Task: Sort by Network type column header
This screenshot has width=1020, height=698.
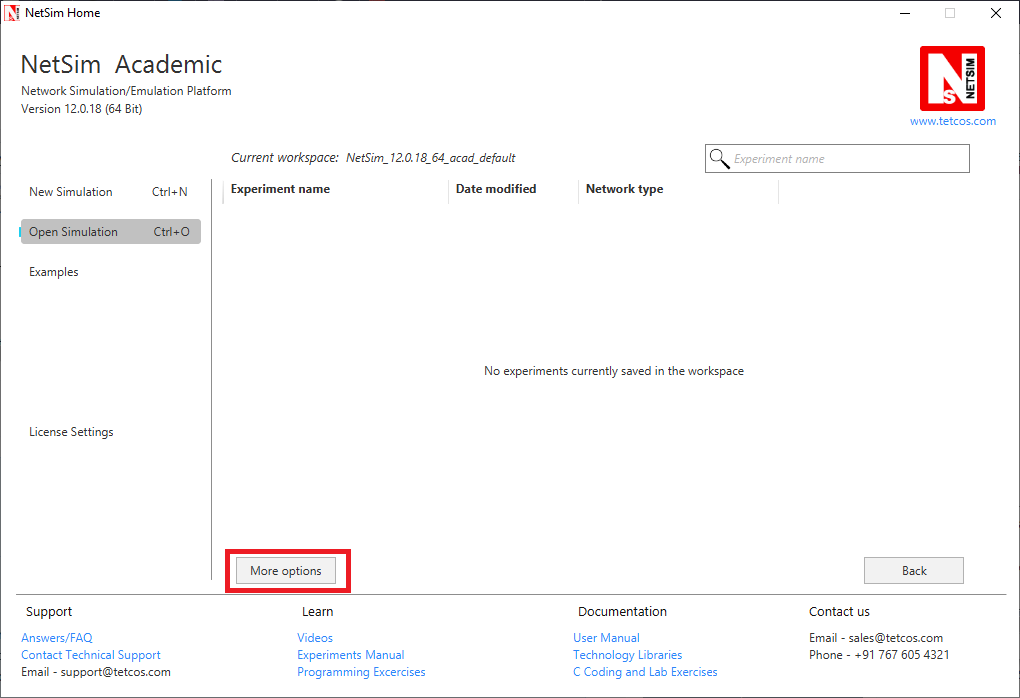Action: click(x=624, y=189)
